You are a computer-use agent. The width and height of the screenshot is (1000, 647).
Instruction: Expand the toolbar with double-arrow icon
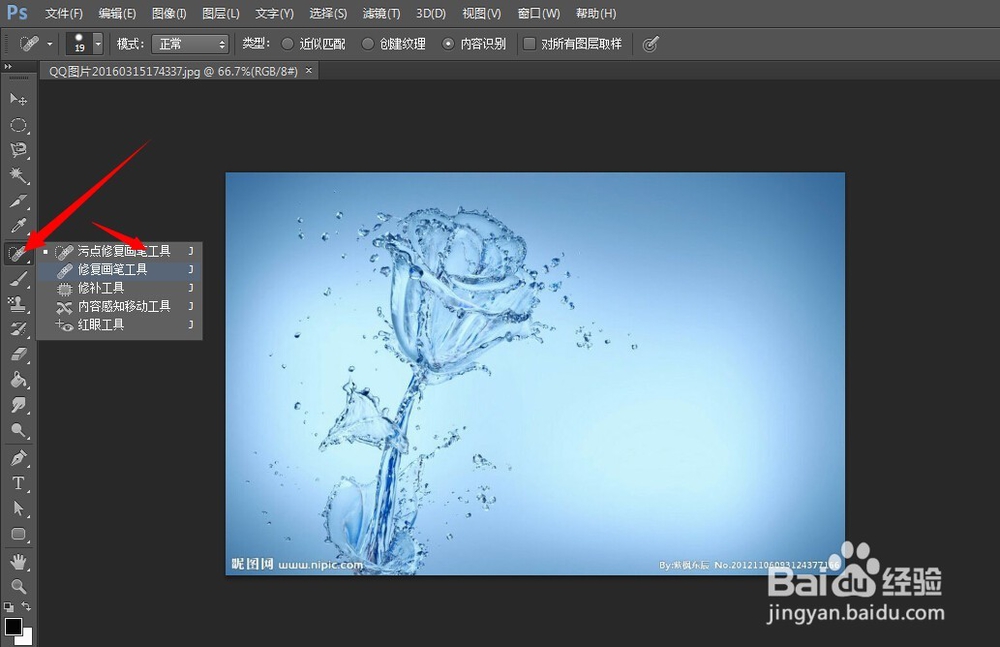point(8,67)
